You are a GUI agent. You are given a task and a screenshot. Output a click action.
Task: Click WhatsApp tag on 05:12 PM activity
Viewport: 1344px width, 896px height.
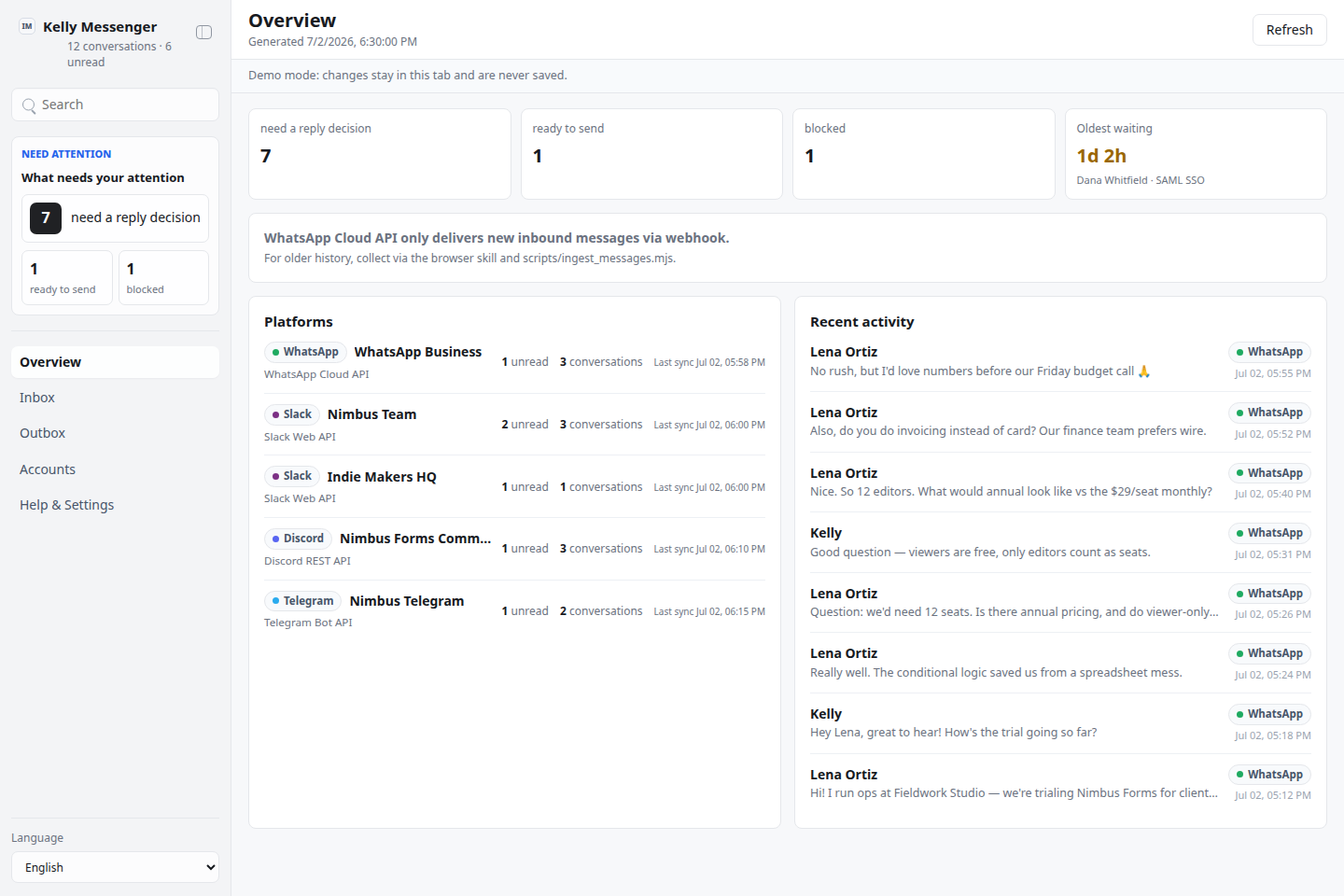pyautogui.click(x=1269, y=775)
